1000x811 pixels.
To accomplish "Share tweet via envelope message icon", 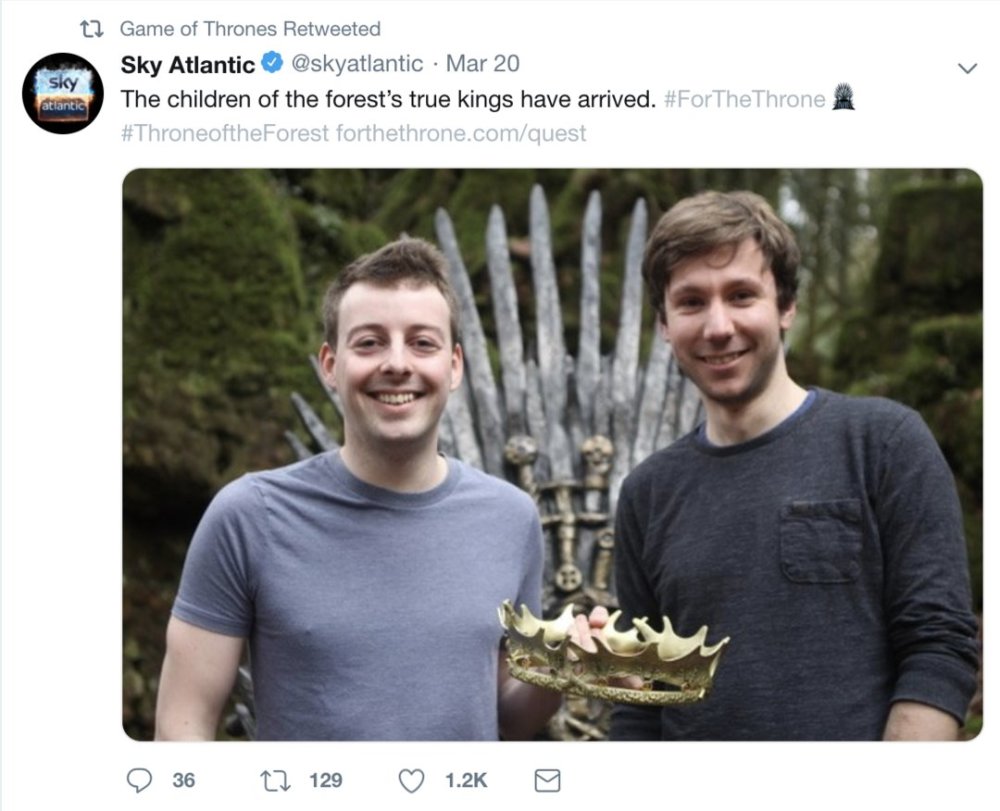I will click(547, 780).
